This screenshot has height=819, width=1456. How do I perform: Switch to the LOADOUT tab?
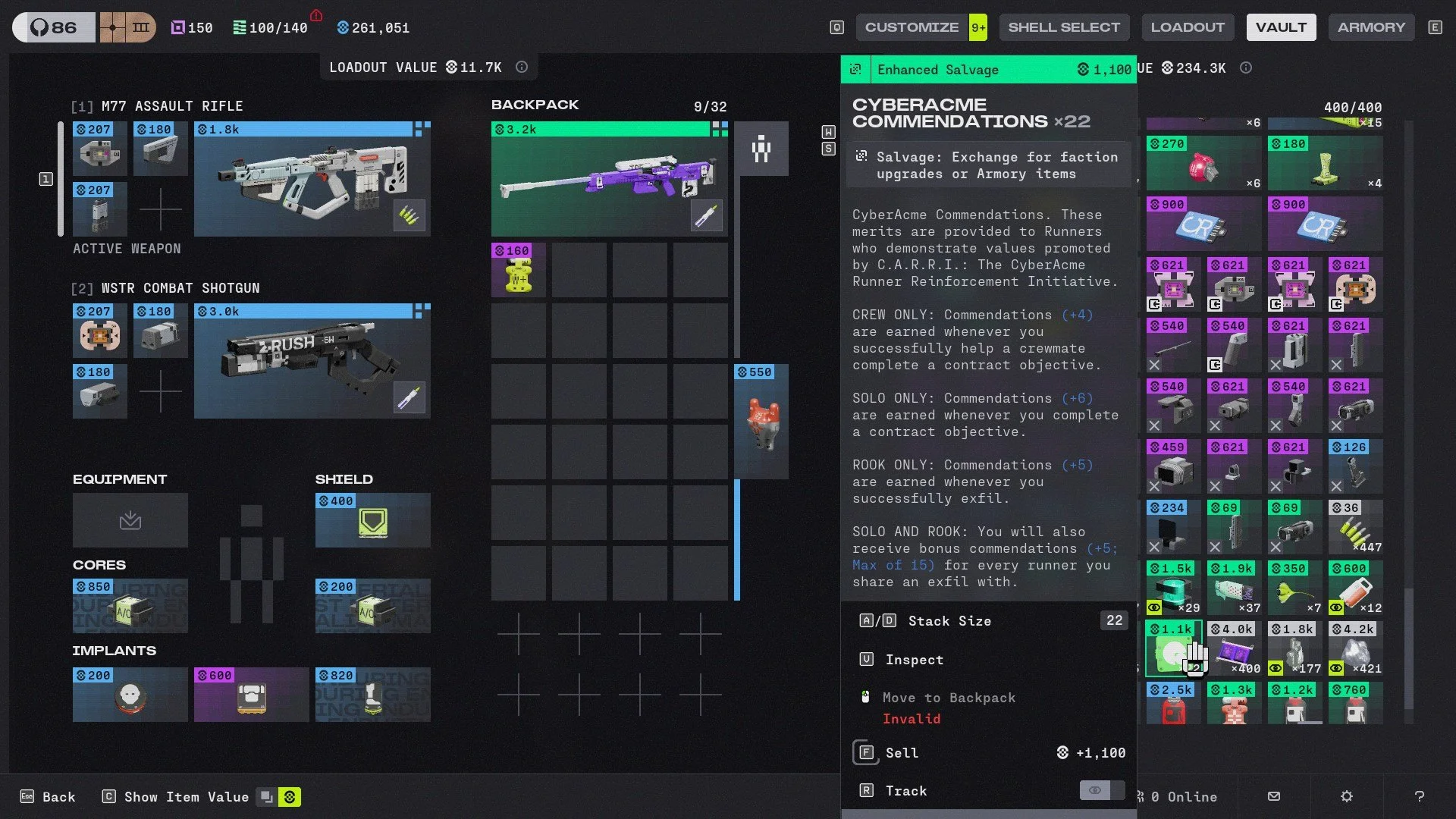click(1188, 27)
